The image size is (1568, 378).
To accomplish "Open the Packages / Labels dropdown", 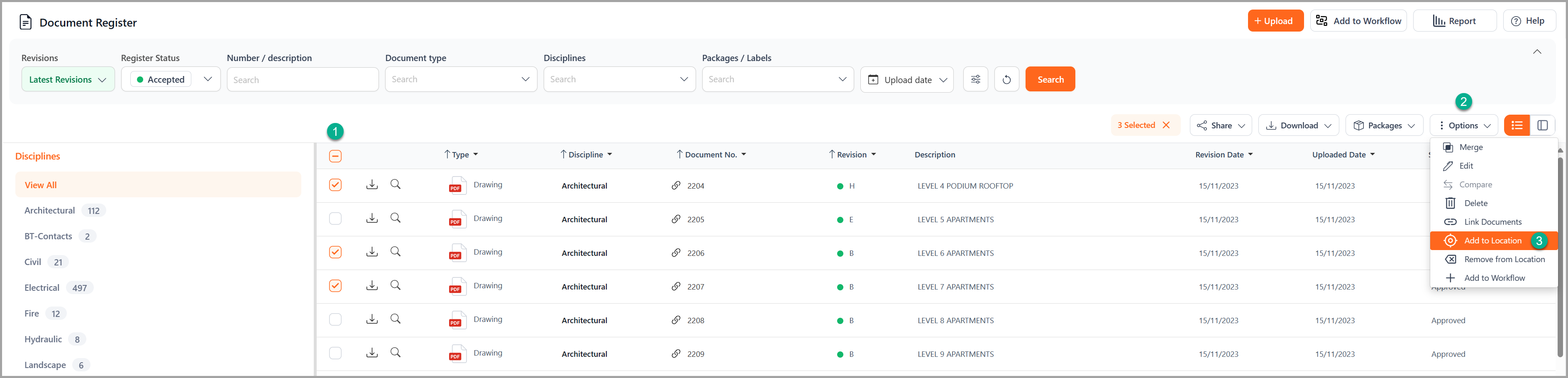I will [777, 79].
